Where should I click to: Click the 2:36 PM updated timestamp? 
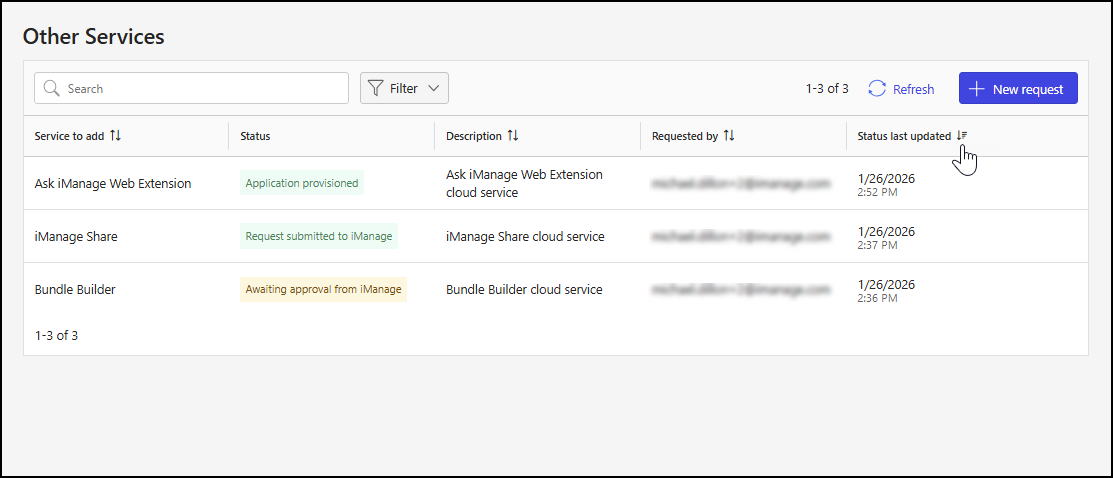click(877, 298)
